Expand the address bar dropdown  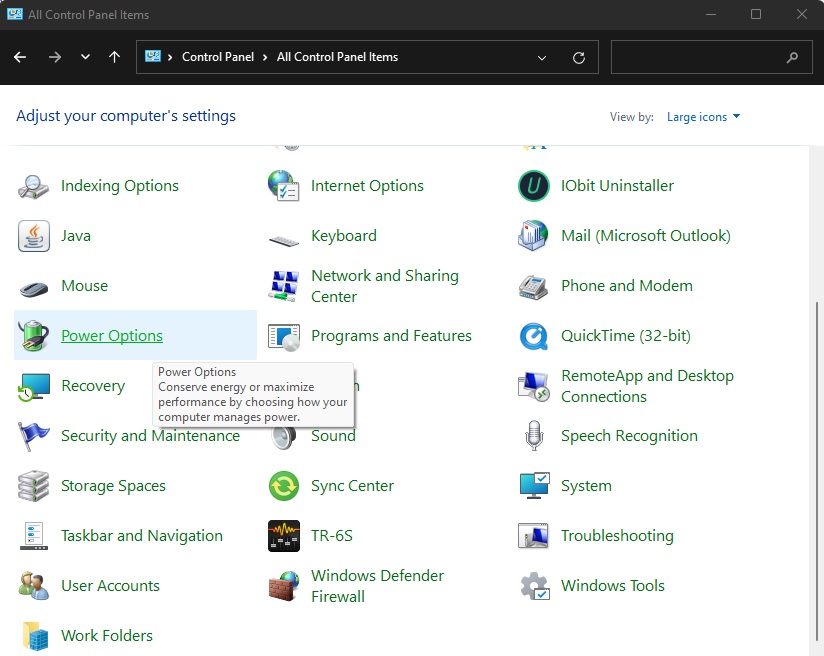[542, 57]
